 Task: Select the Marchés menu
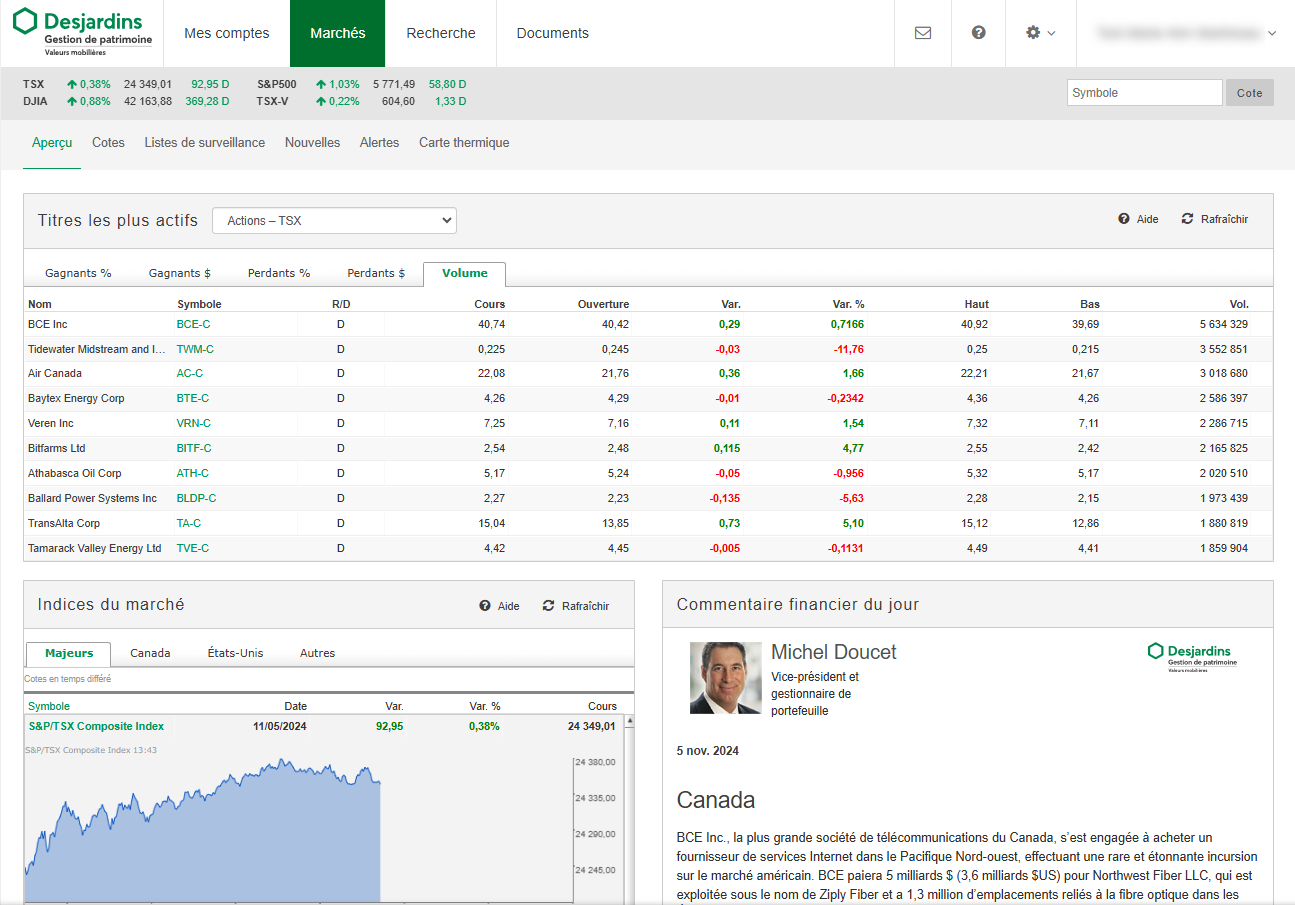click(x=338, y=33)
